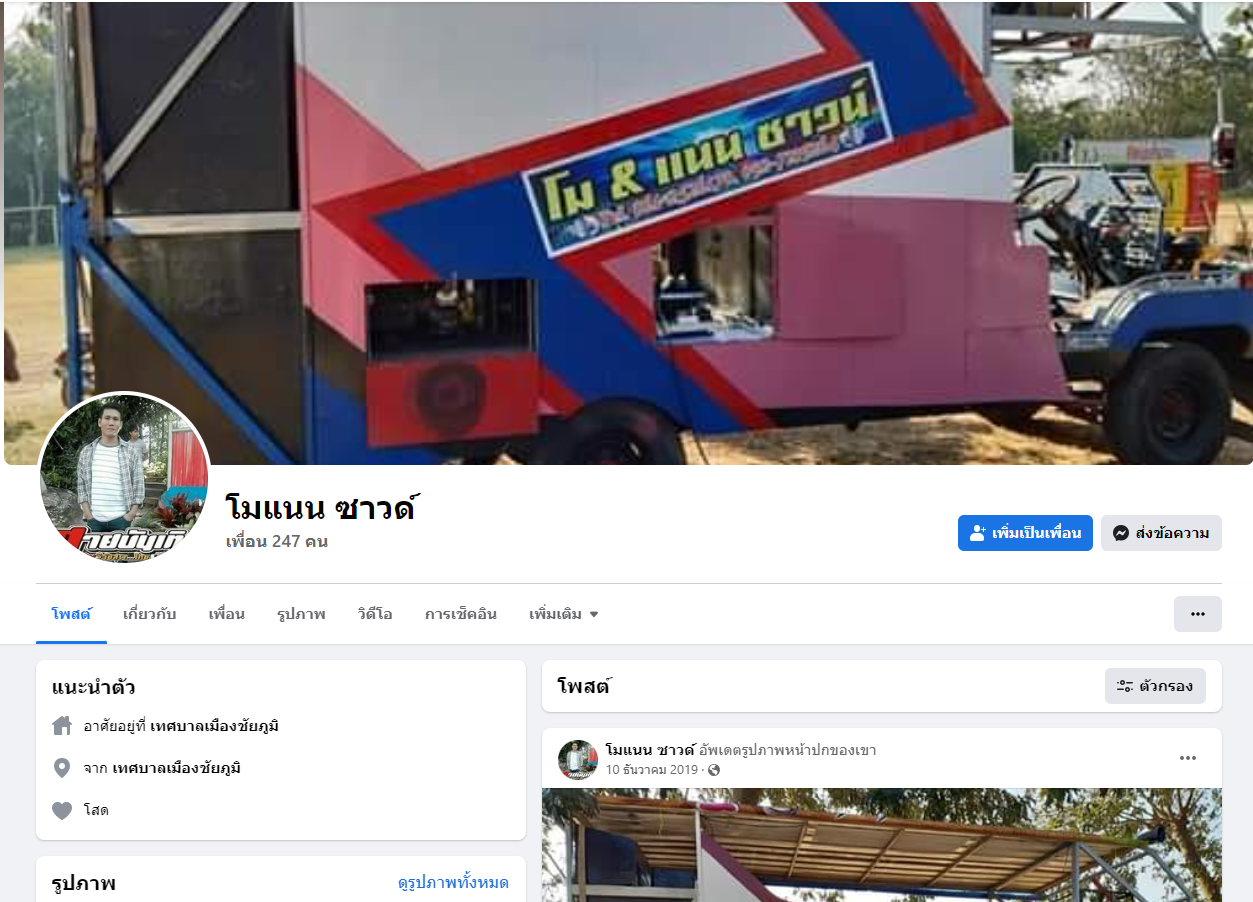The image size is (1253, 902).
Task: Click the เพิ่มเป็นเพื่อน button
Action: [x=1025, y=533]
